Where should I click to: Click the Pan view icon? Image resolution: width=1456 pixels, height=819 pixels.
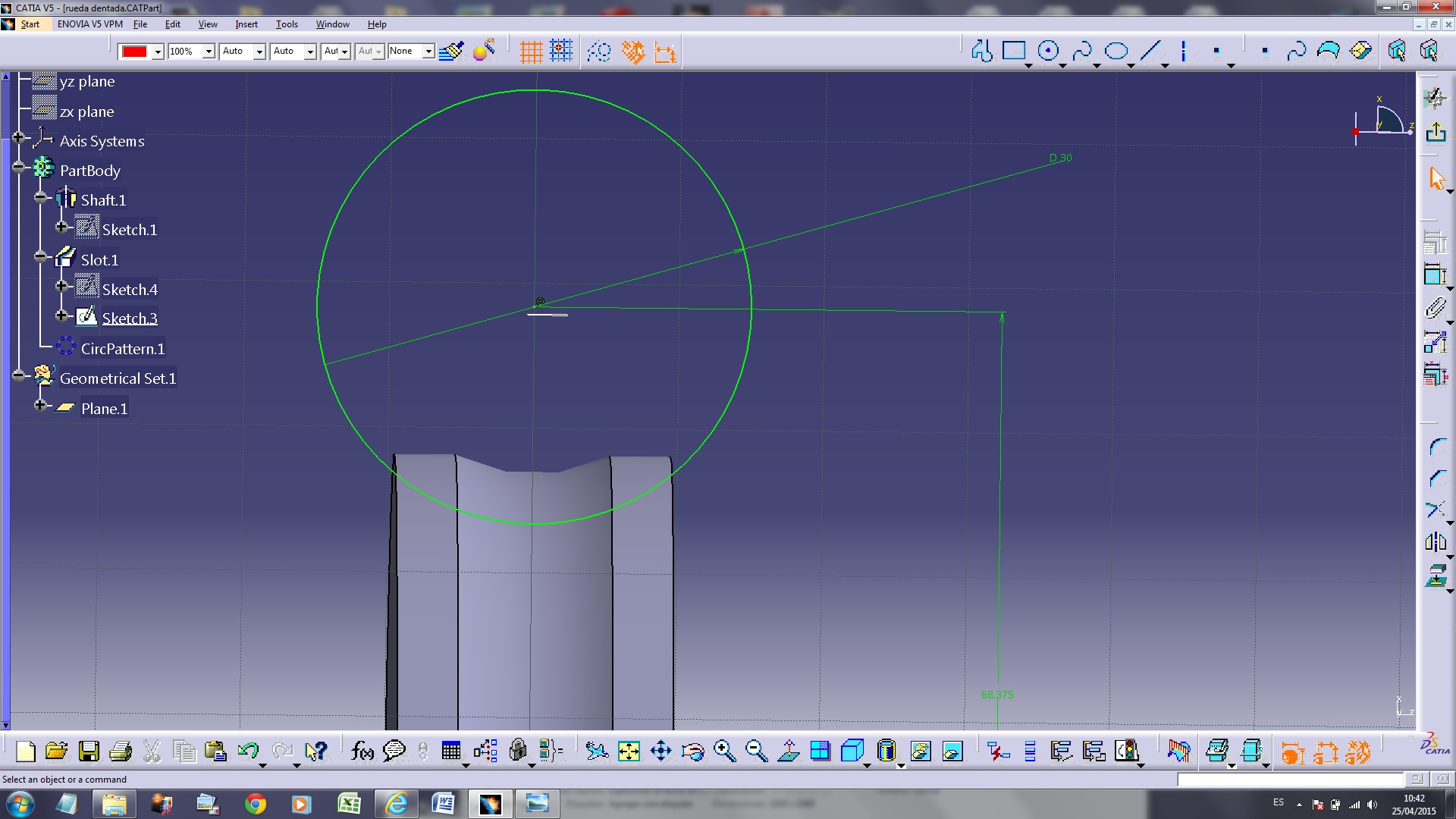point(661,751)
